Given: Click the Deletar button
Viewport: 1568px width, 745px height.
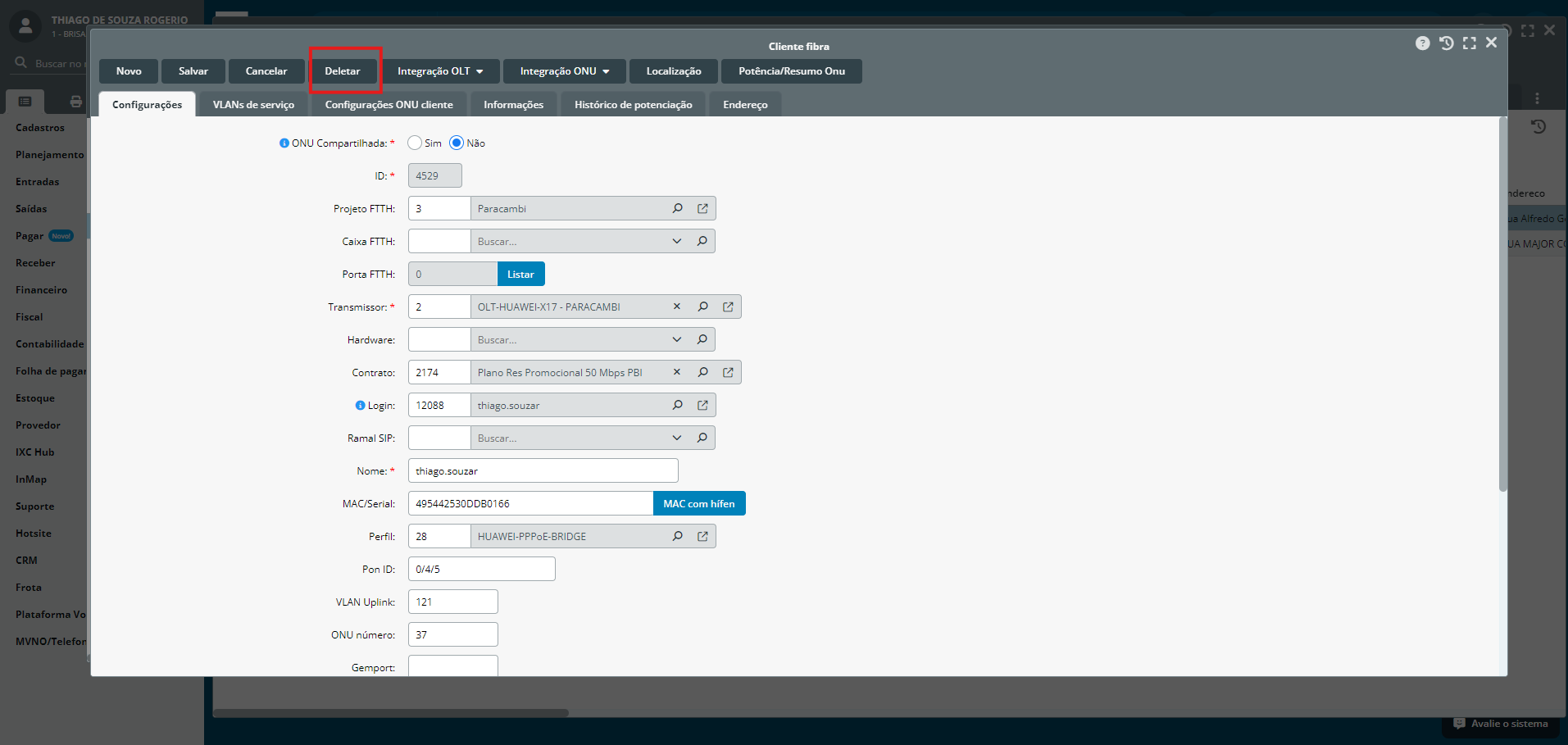Looking at the screenshot, I should point(343,71).
